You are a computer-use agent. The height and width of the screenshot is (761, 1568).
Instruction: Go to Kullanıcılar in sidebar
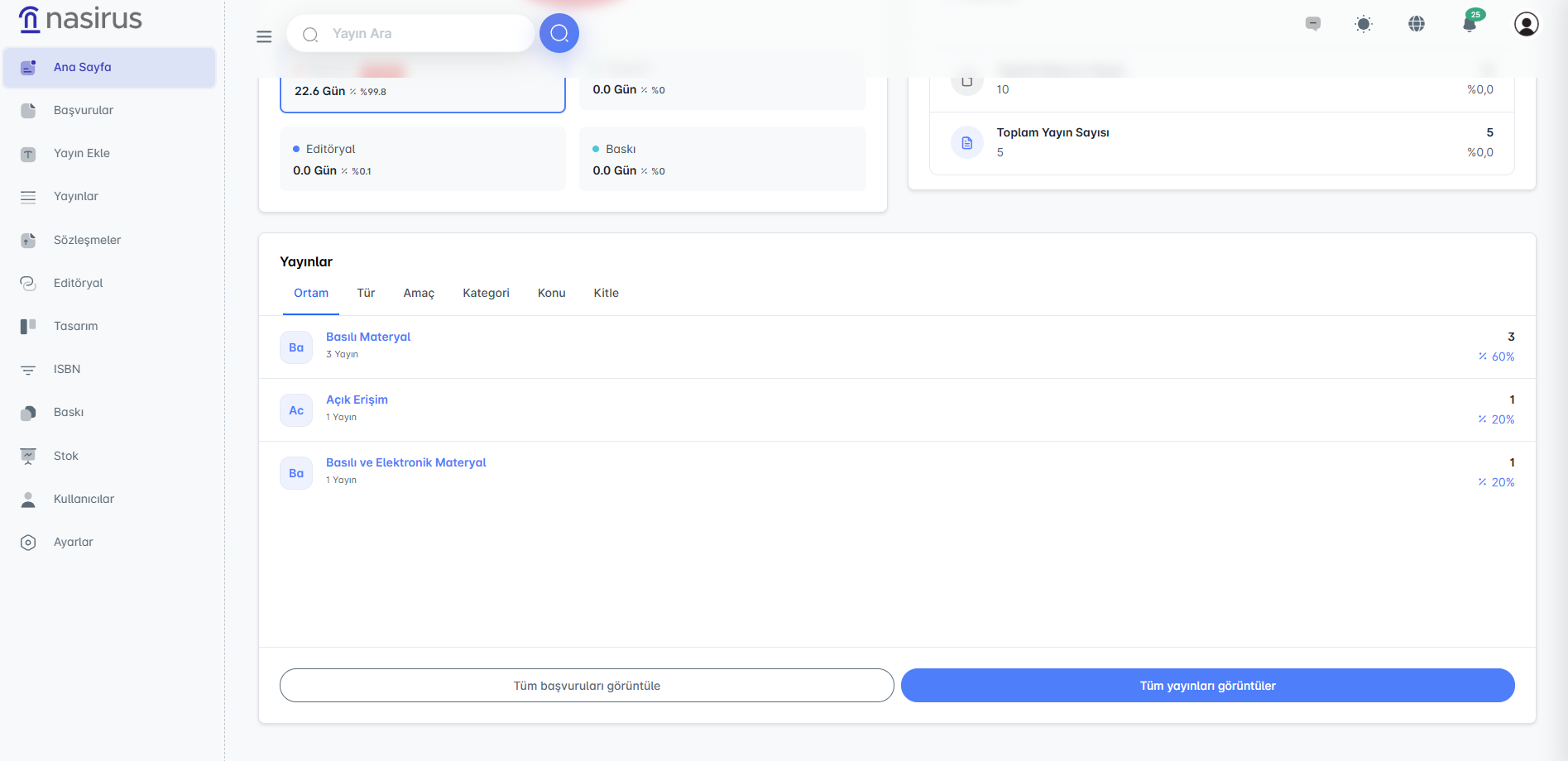[84, 500]
